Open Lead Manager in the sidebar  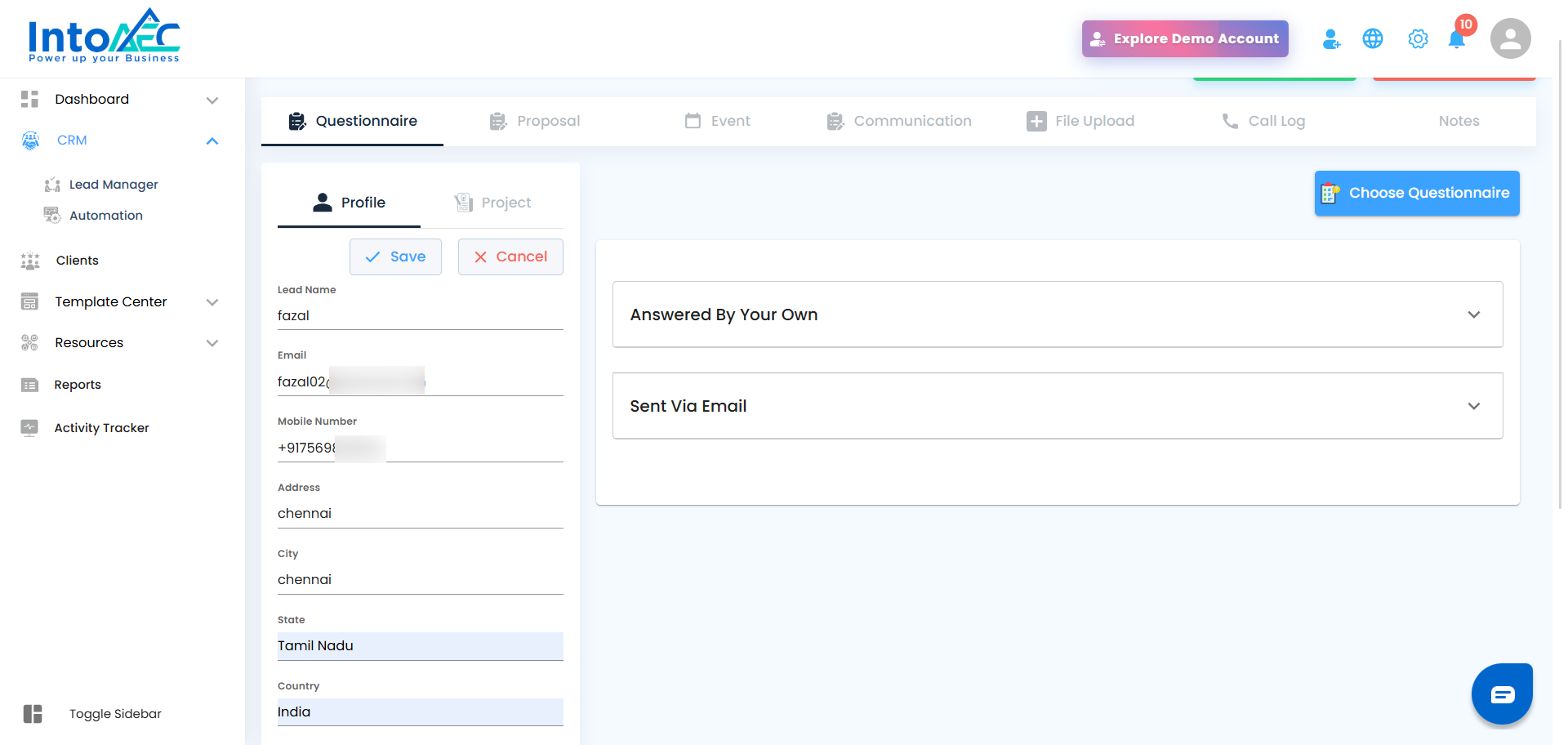[x=114, y=185]
